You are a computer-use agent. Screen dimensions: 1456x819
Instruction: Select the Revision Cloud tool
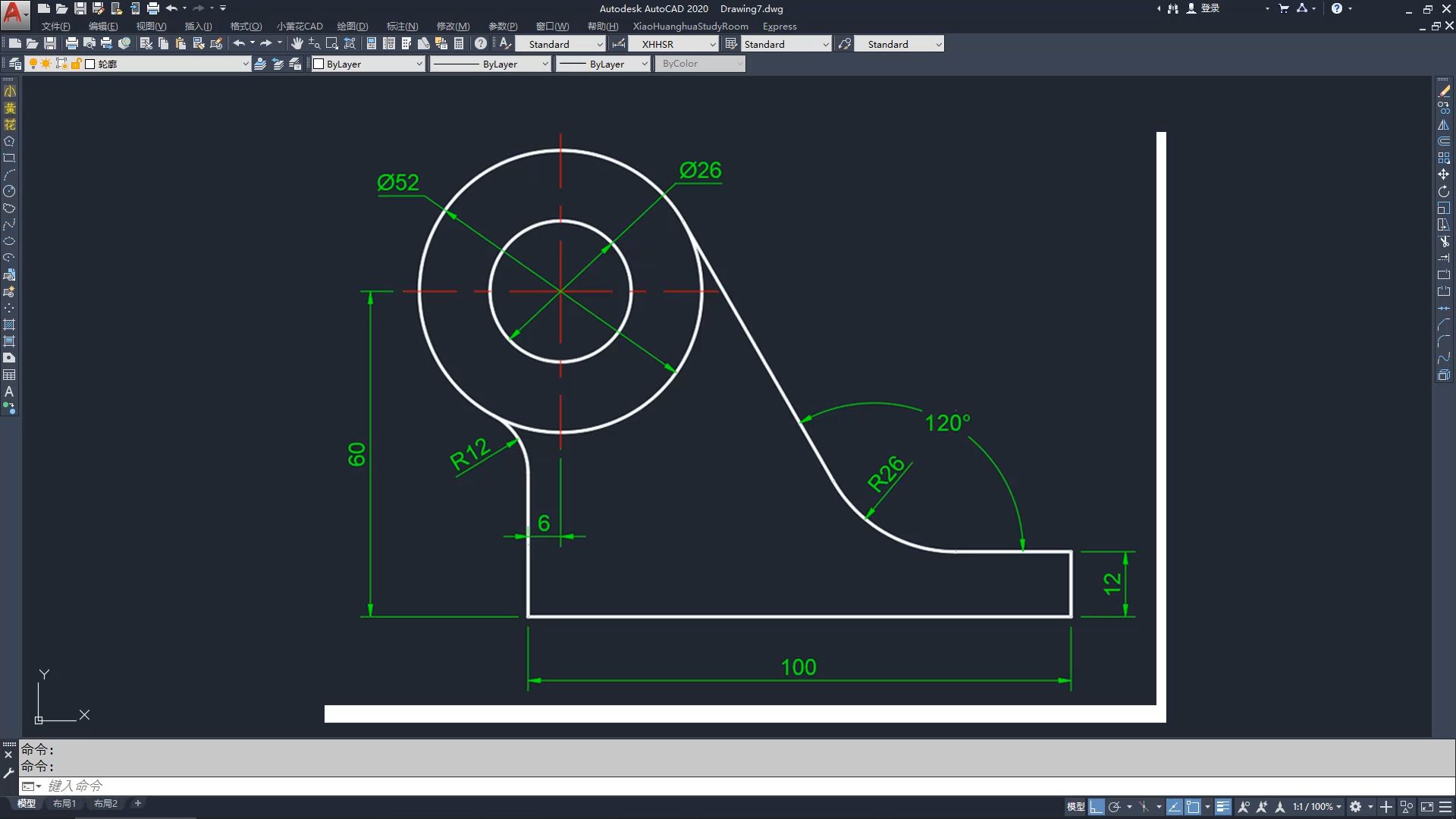point(9,208)
